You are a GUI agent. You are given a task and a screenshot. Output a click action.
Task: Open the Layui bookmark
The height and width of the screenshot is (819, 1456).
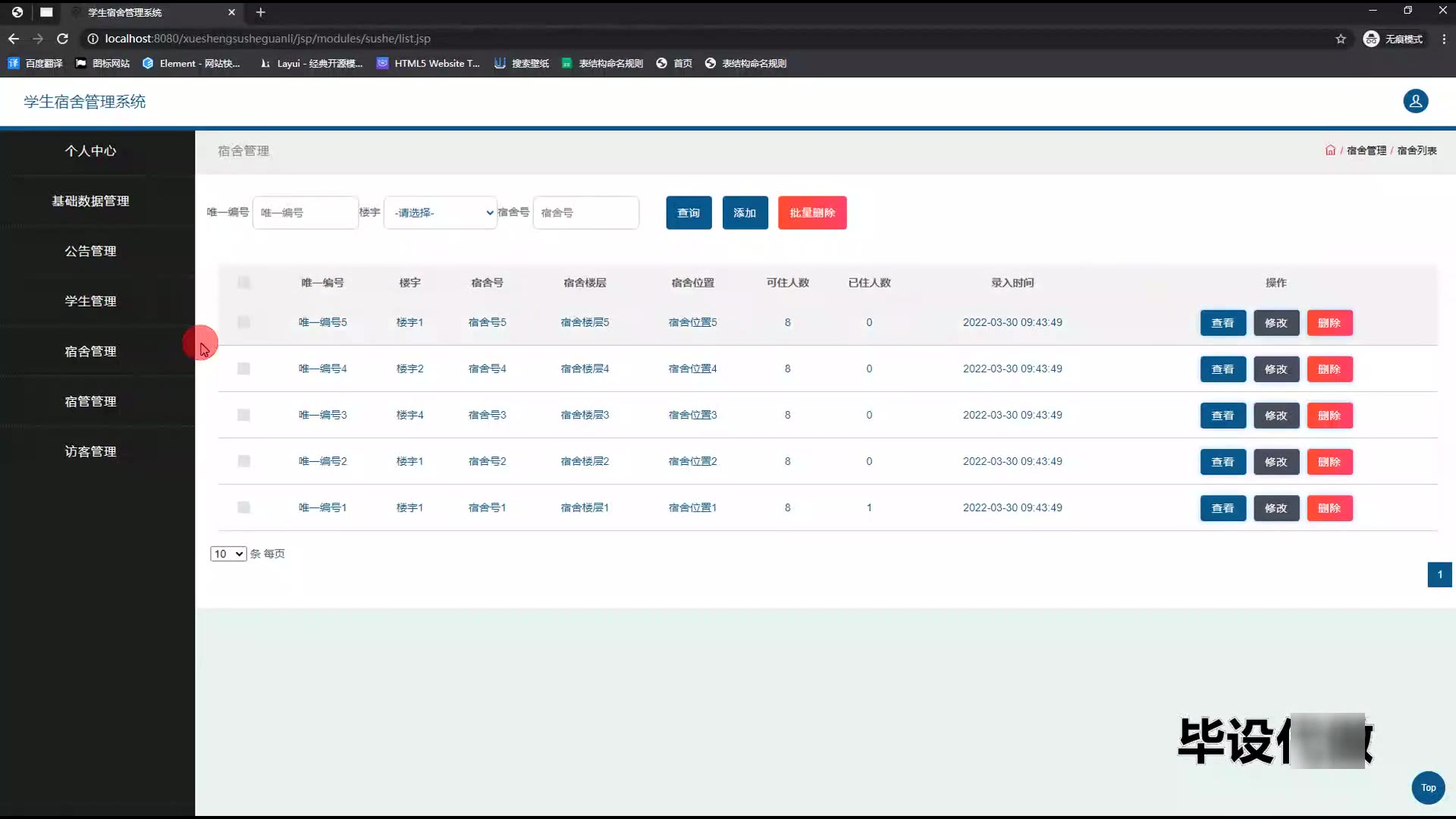click(311, 64)
